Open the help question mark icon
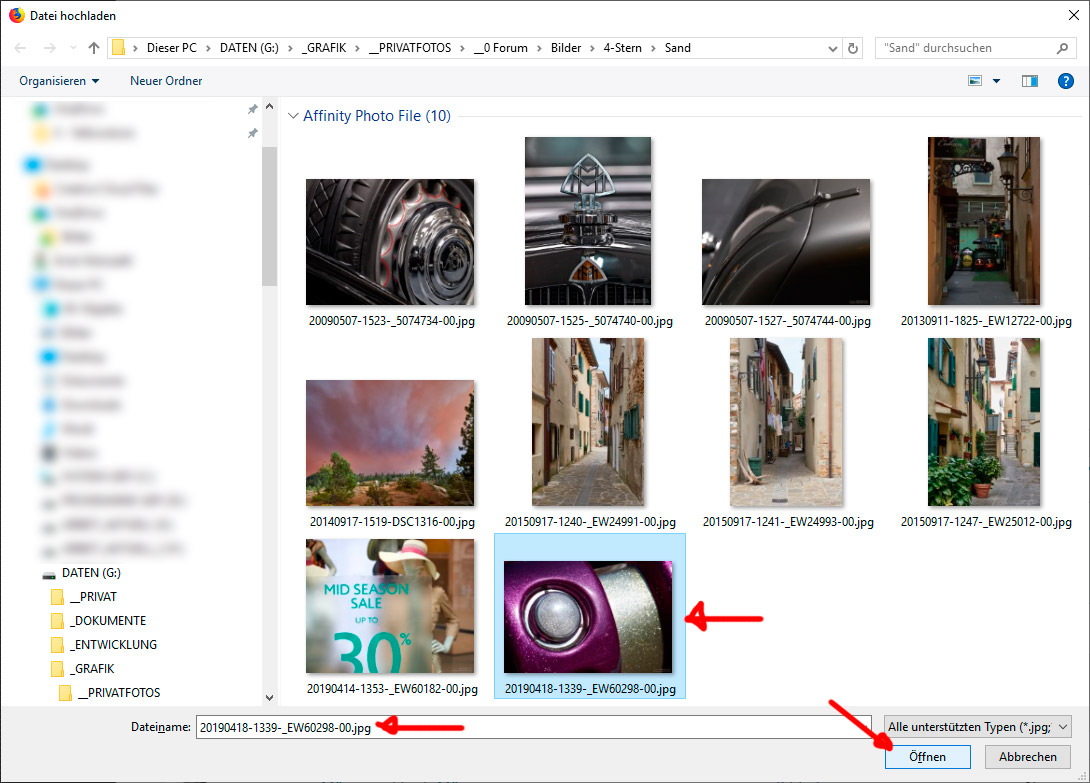Viewport: 1090px width, 783px height. (x=1065, y=81)
